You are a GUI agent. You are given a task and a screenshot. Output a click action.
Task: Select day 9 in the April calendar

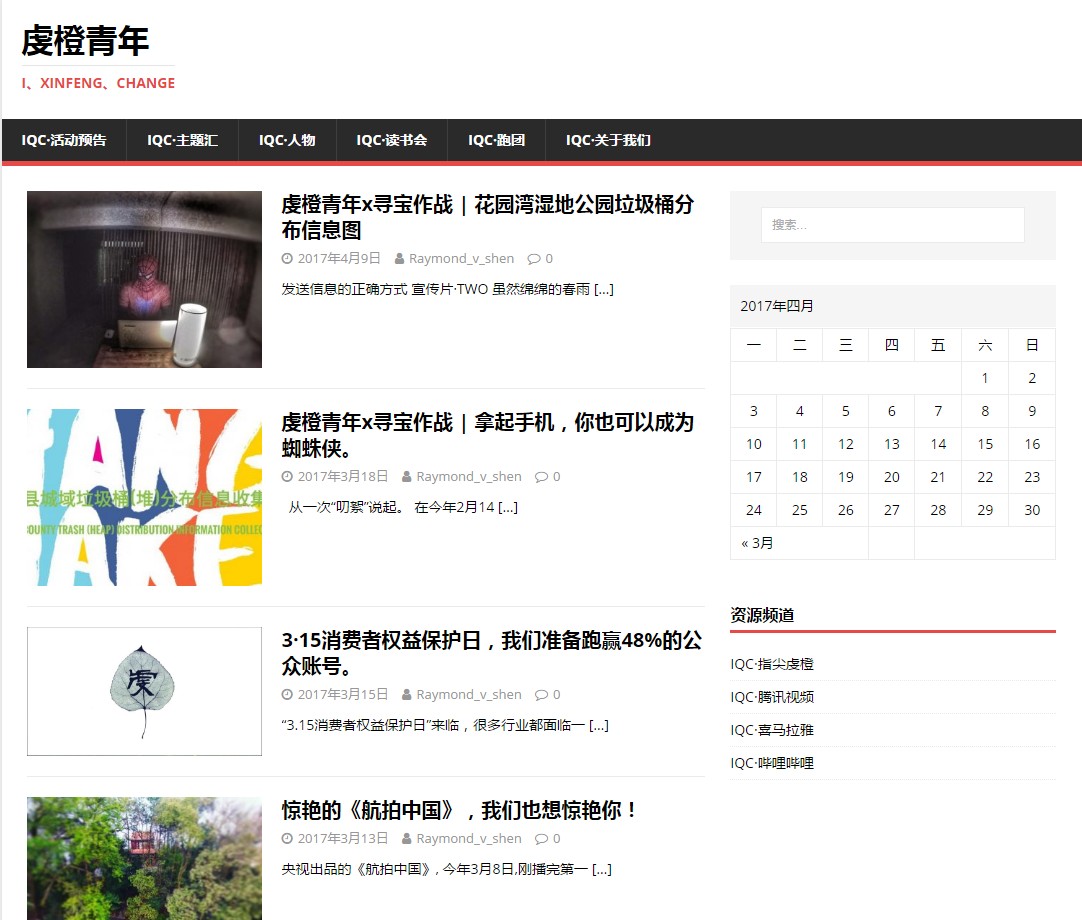tap(1032, 411)
